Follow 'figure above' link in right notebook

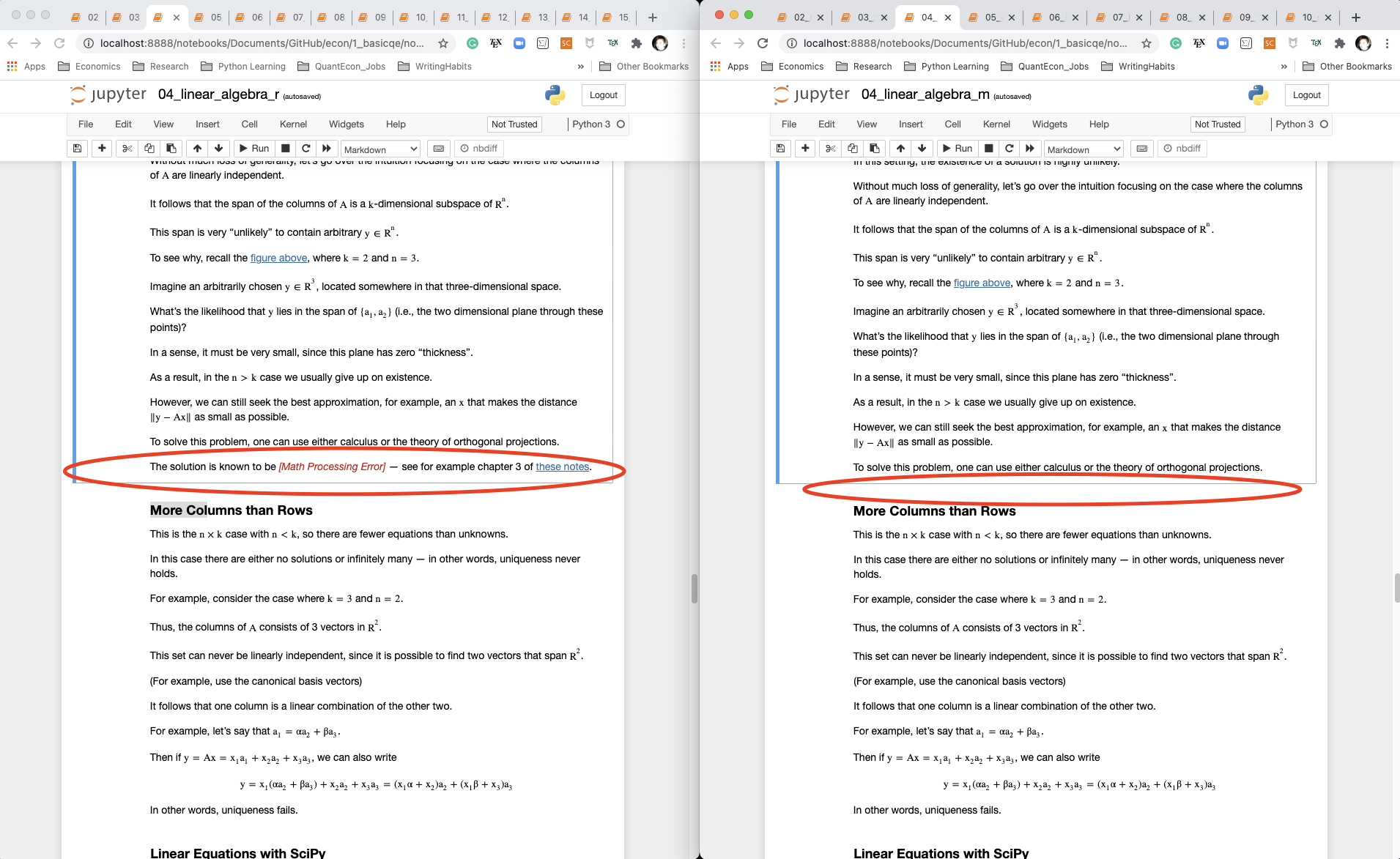coord(982,283)
